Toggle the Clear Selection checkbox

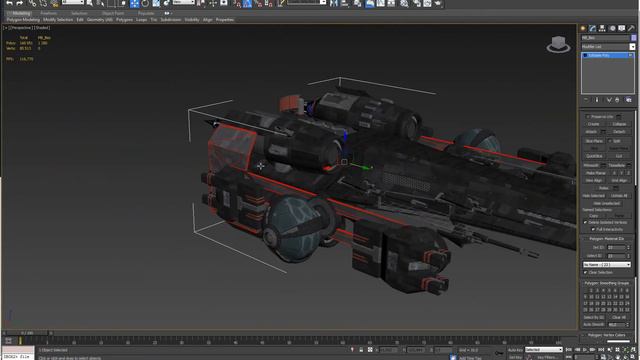pos(586,272)
